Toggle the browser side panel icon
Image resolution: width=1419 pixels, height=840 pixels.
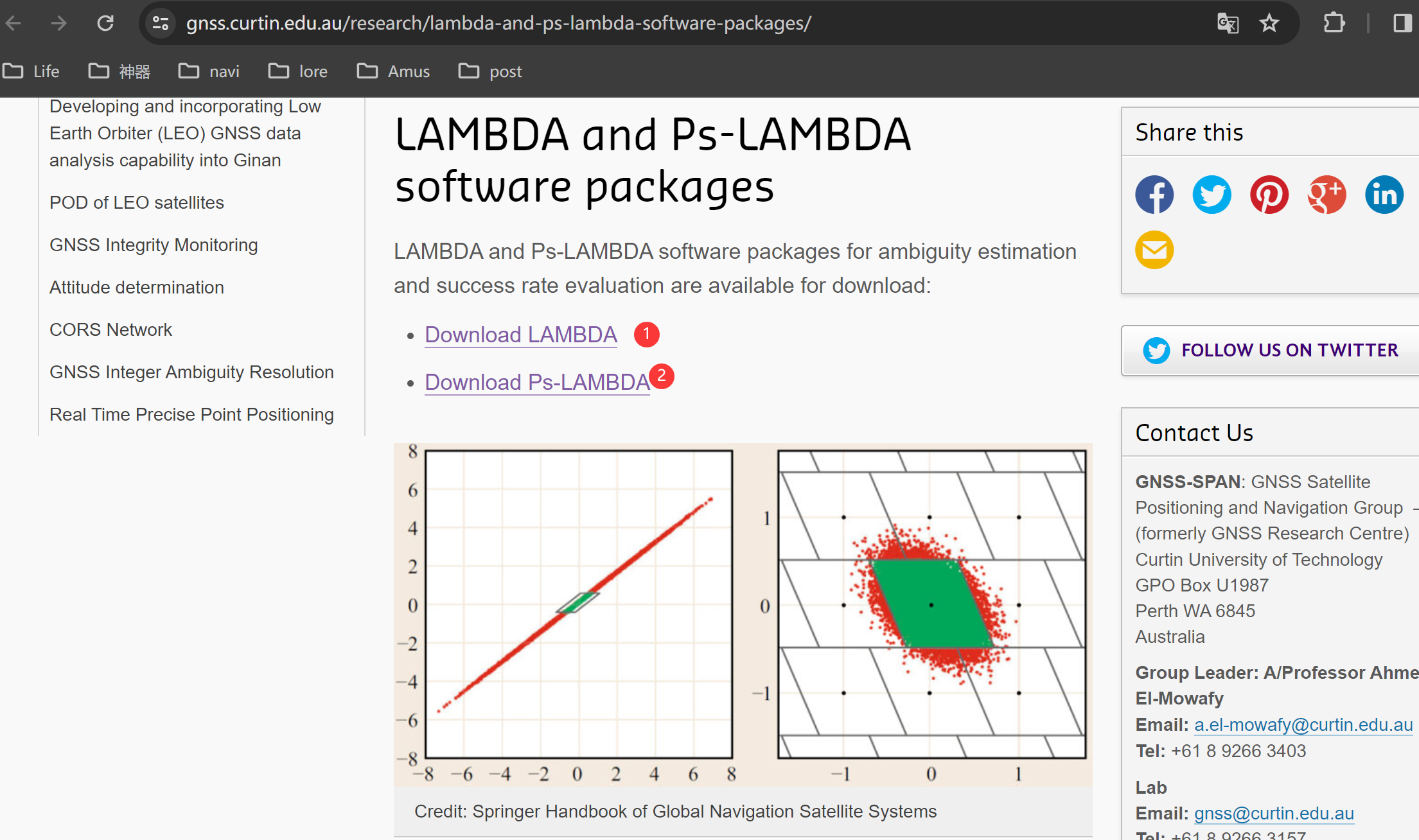click(1402, 24)
